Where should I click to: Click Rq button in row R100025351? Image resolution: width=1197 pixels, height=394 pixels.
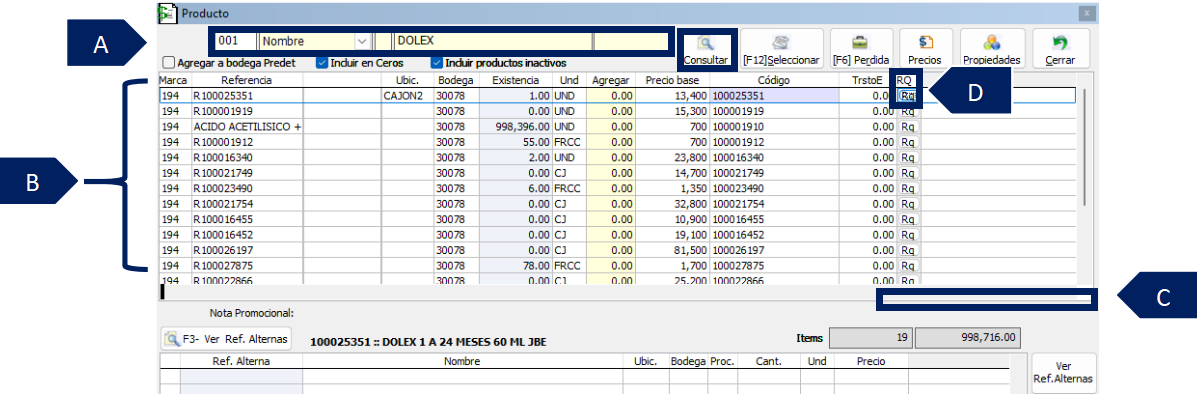click(x=908, y=96)
